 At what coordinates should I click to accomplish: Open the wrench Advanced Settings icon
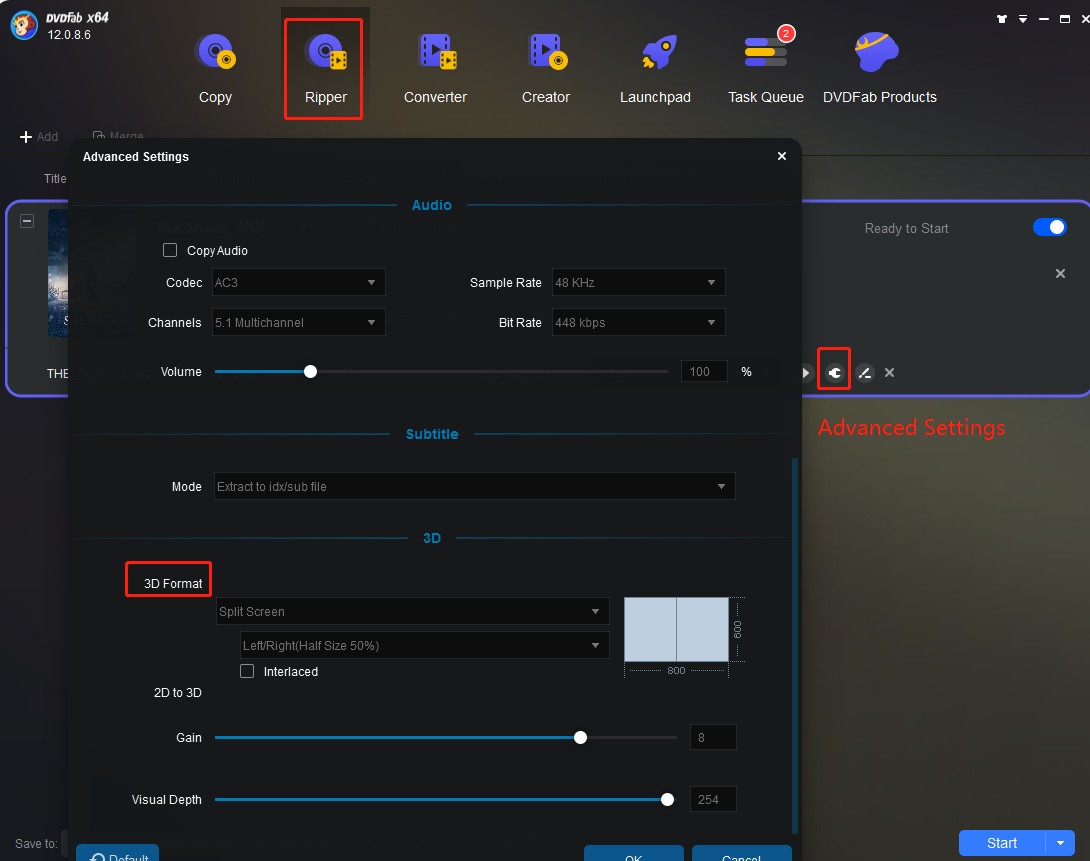(x=834, y=371)
